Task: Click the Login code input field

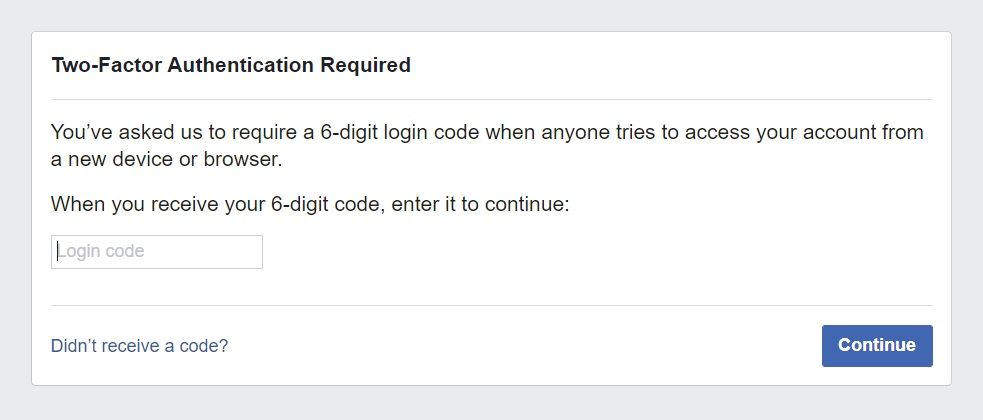Action: click(x=157, y=252)
